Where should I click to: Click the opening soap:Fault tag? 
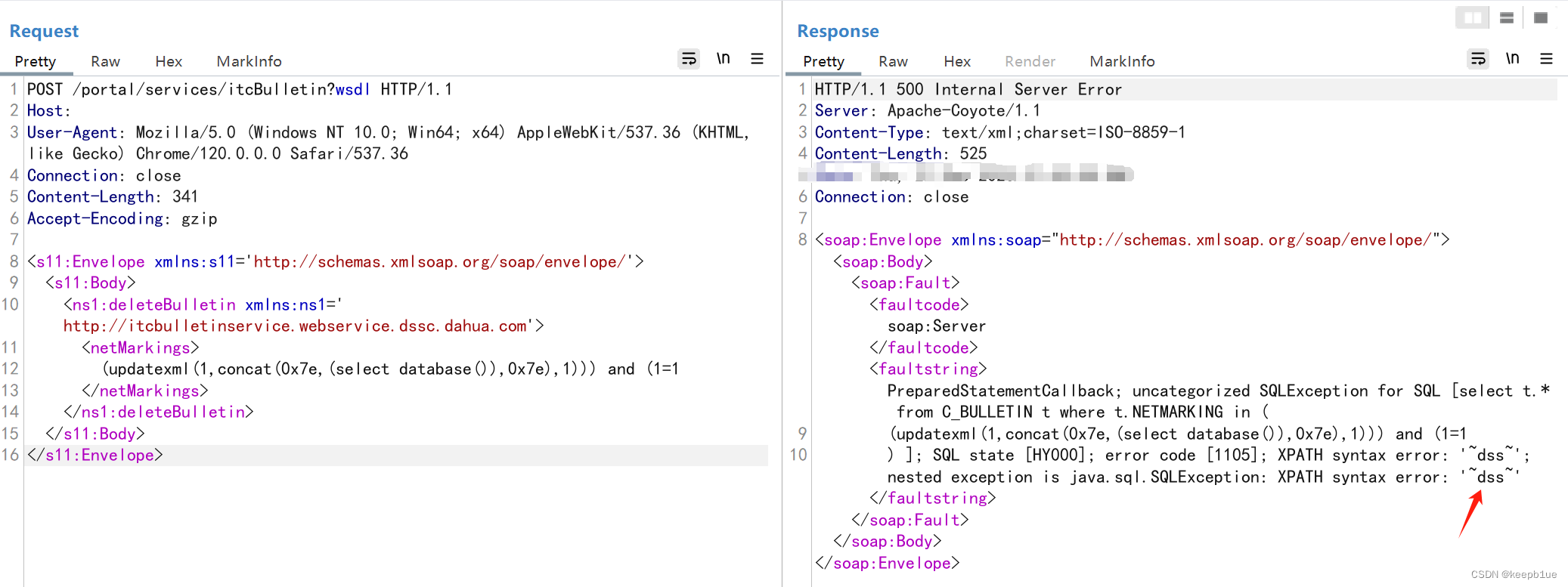(x=906, y=283)
